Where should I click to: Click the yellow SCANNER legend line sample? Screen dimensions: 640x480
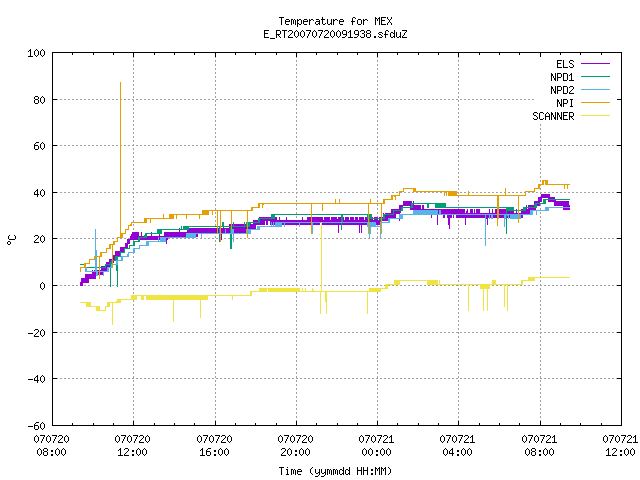click(x=595, y=116)
